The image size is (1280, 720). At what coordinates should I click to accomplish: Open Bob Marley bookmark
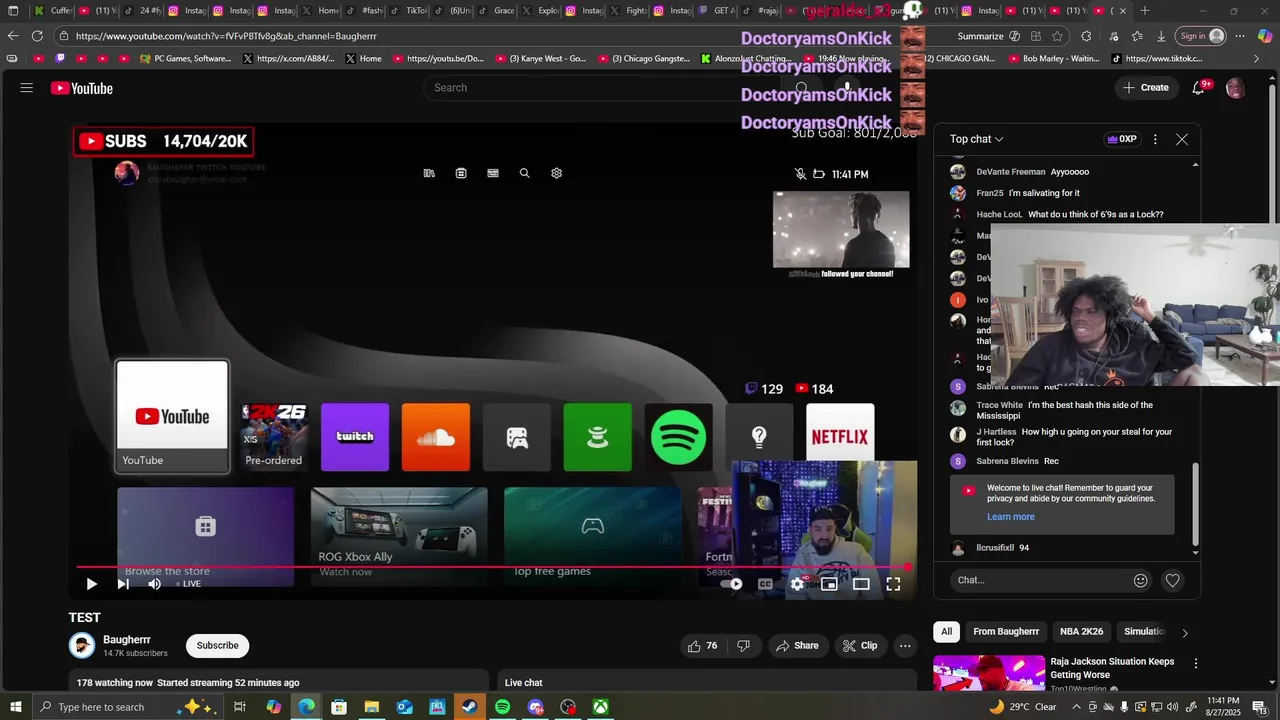1053,59
